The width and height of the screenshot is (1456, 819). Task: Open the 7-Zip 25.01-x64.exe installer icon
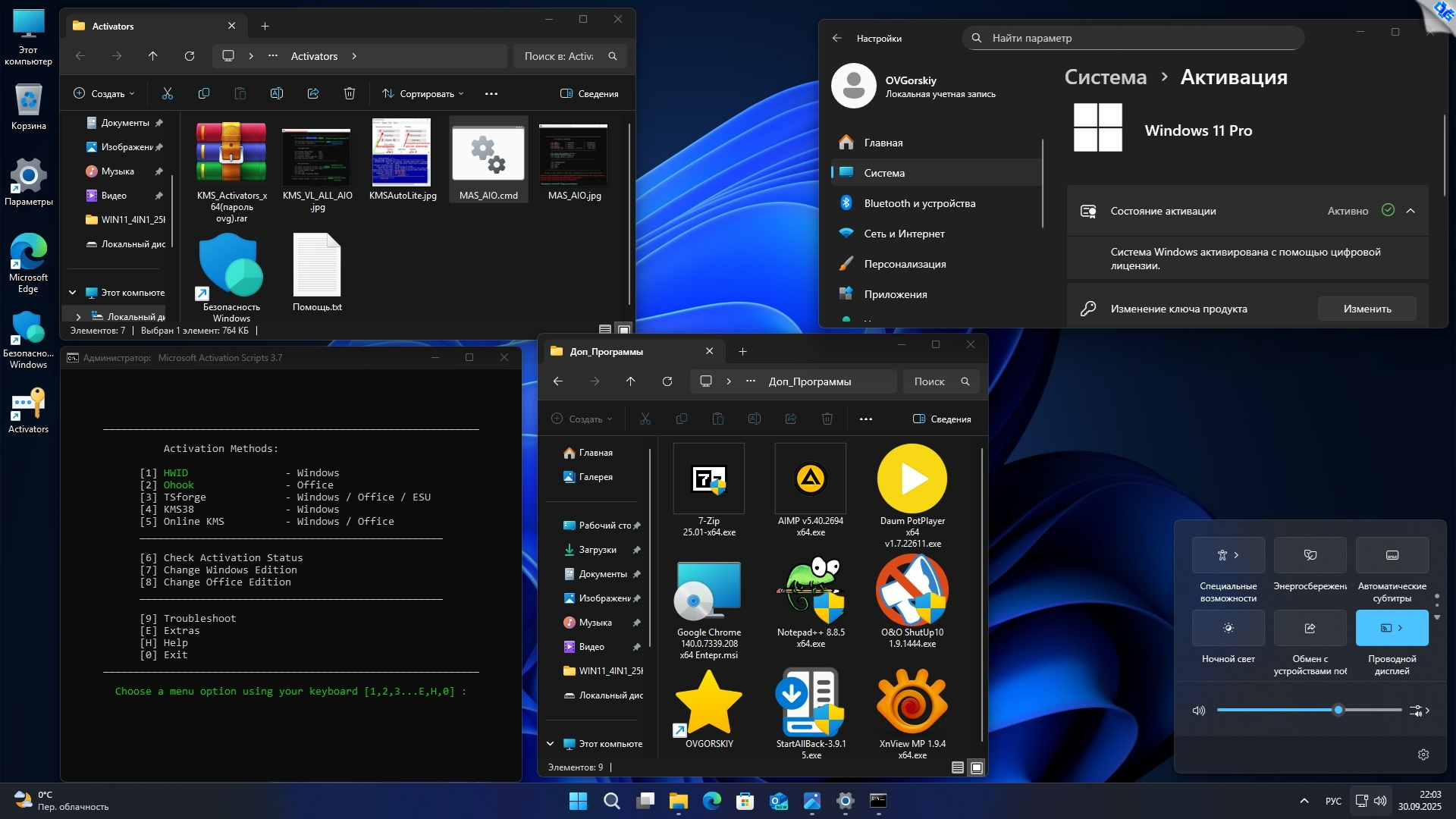click(709, 479)
